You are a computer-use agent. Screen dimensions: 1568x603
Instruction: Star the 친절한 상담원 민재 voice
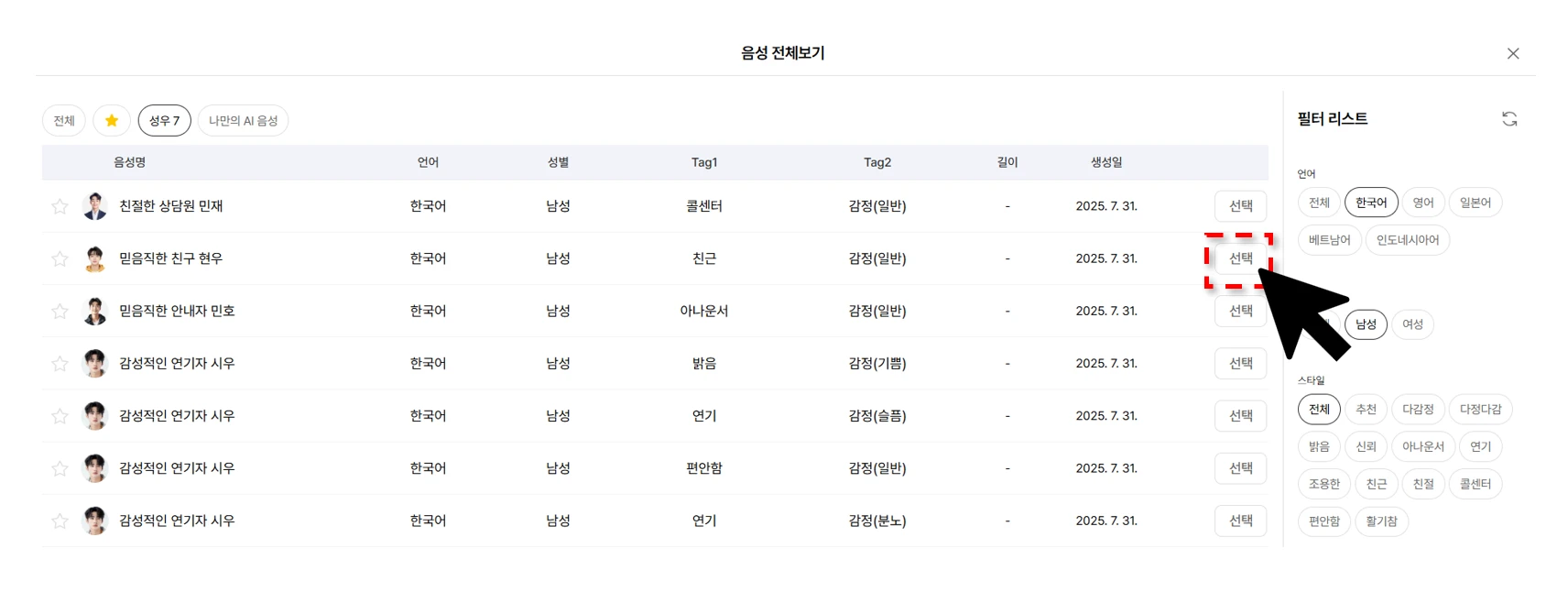pos(60,206)
